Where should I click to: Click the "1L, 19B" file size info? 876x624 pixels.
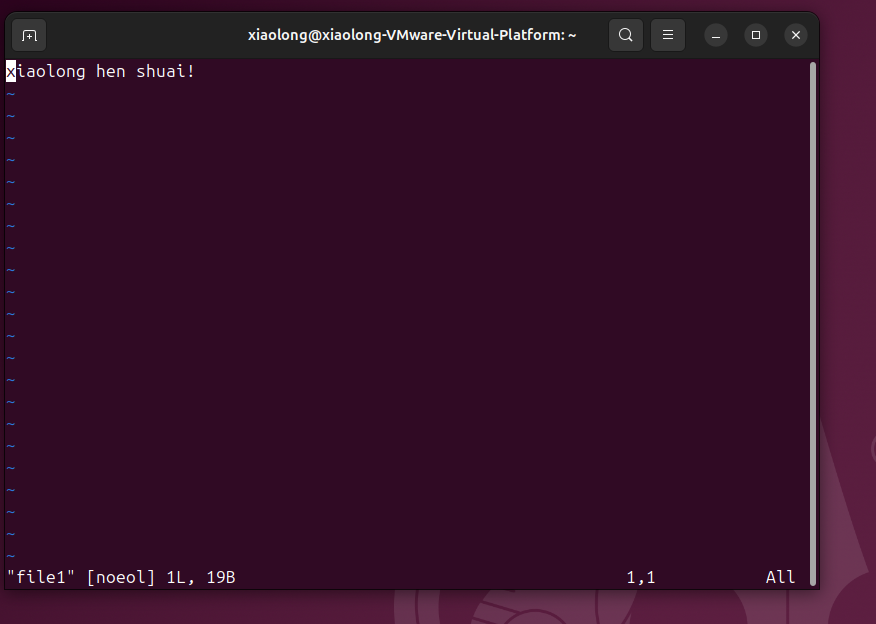tap(201, 577)
